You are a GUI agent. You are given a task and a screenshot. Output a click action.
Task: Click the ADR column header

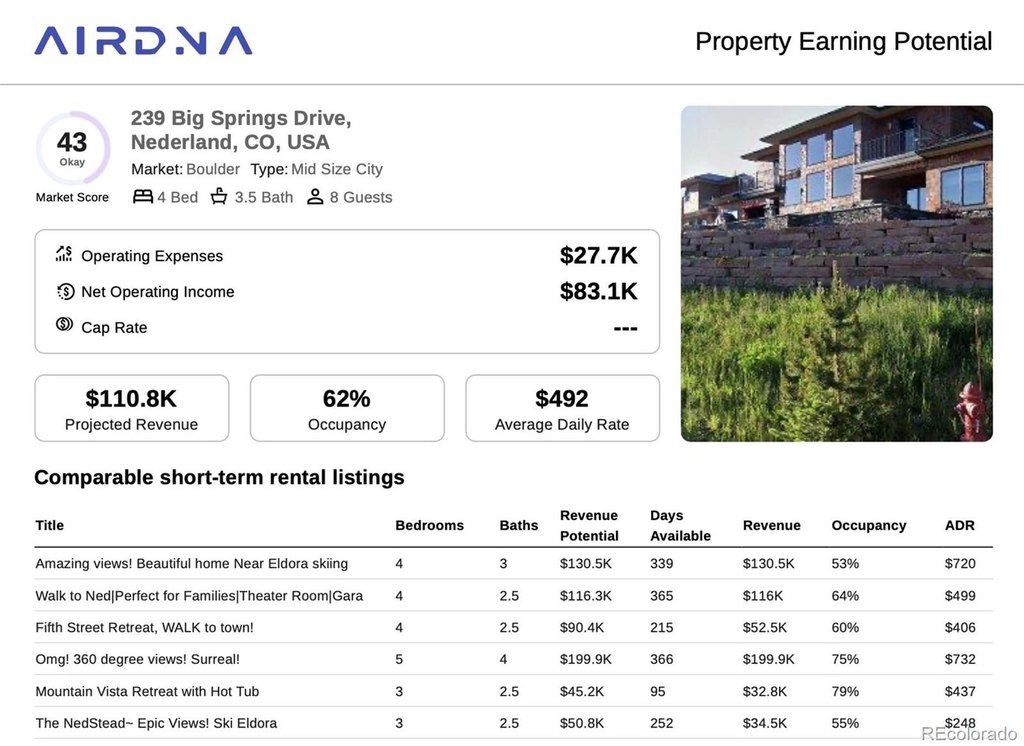pos(959,525)
